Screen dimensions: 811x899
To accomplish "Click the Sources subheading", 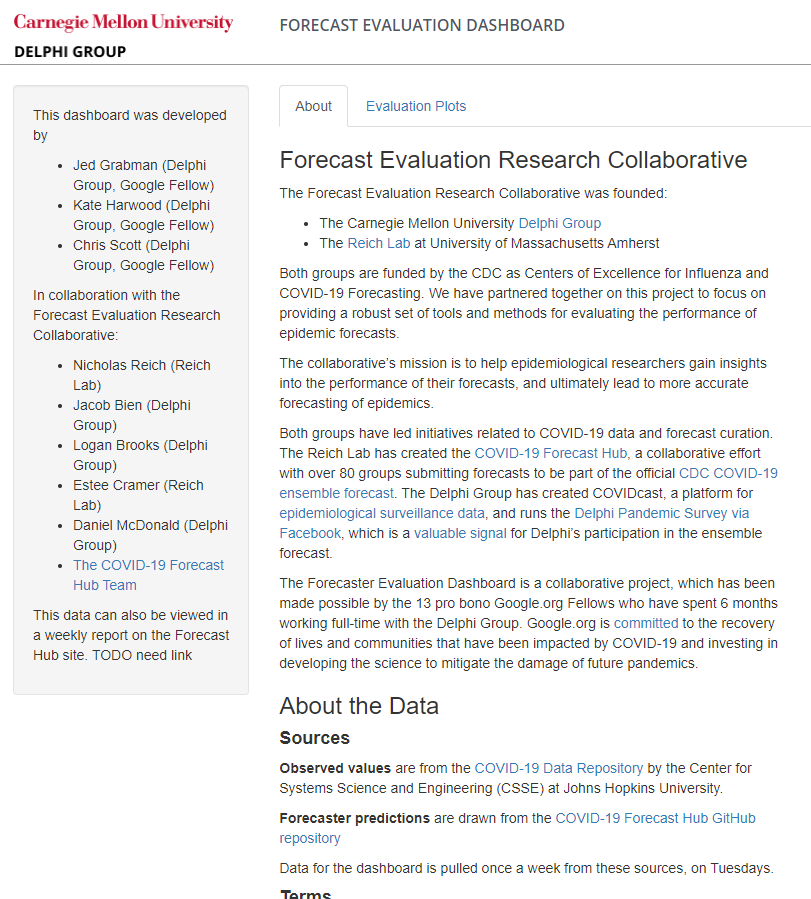I will click(x=315, y=738).
